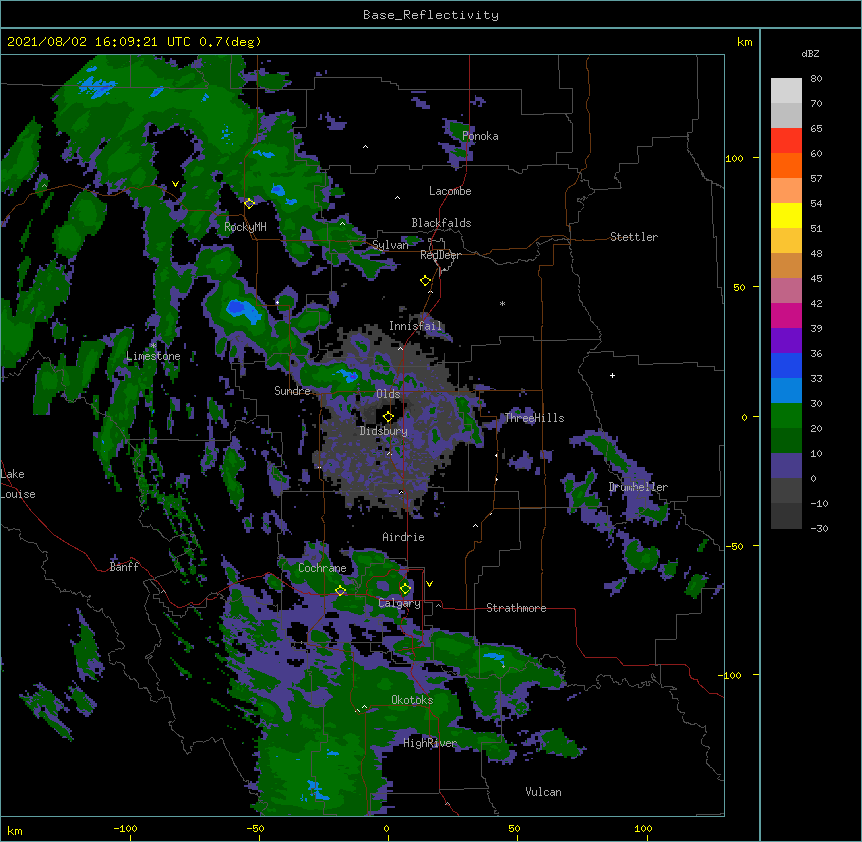Click the -100 tick on the bottom axis
The image size is (862, 842).
point(125,828)
